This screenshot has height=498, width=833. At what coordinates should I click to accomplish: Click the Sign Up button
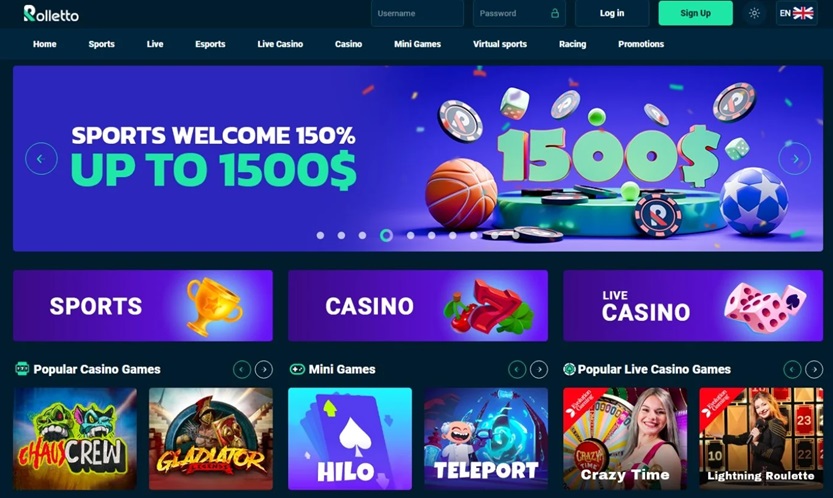pyautogui.click(x=695, y=13)
